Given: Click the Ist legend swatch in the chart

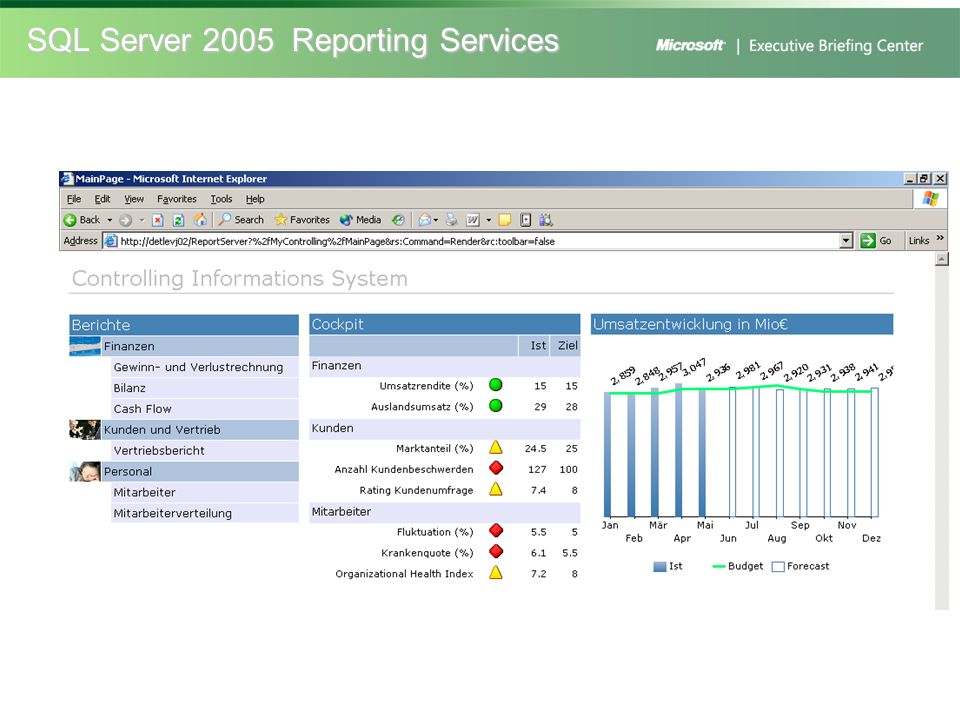Looking at the screenshot, I should click(659, 566).
